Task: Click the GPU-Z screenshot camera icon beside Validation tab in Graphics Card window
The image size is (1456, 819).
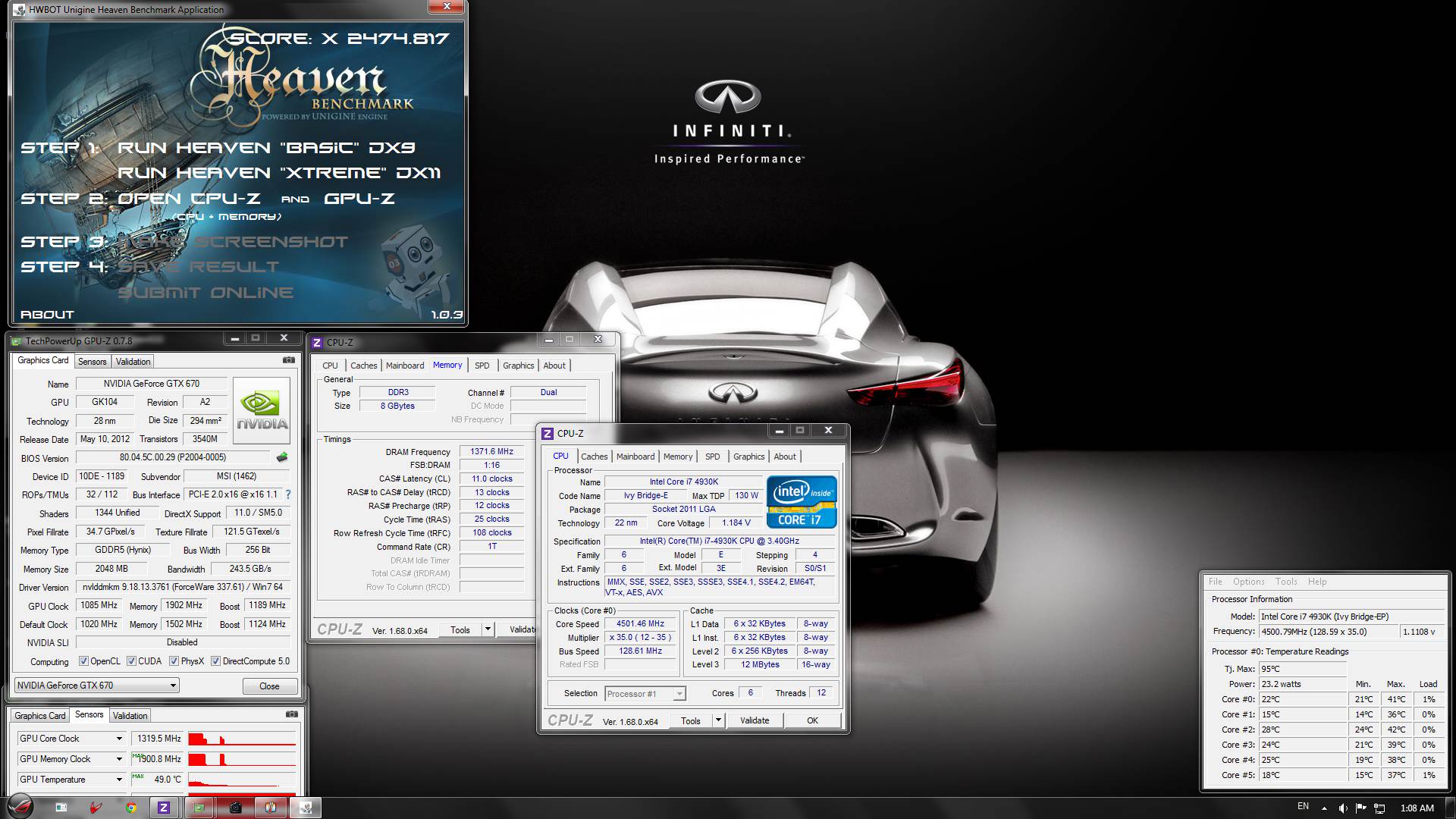Action: (x=289, y=361)
